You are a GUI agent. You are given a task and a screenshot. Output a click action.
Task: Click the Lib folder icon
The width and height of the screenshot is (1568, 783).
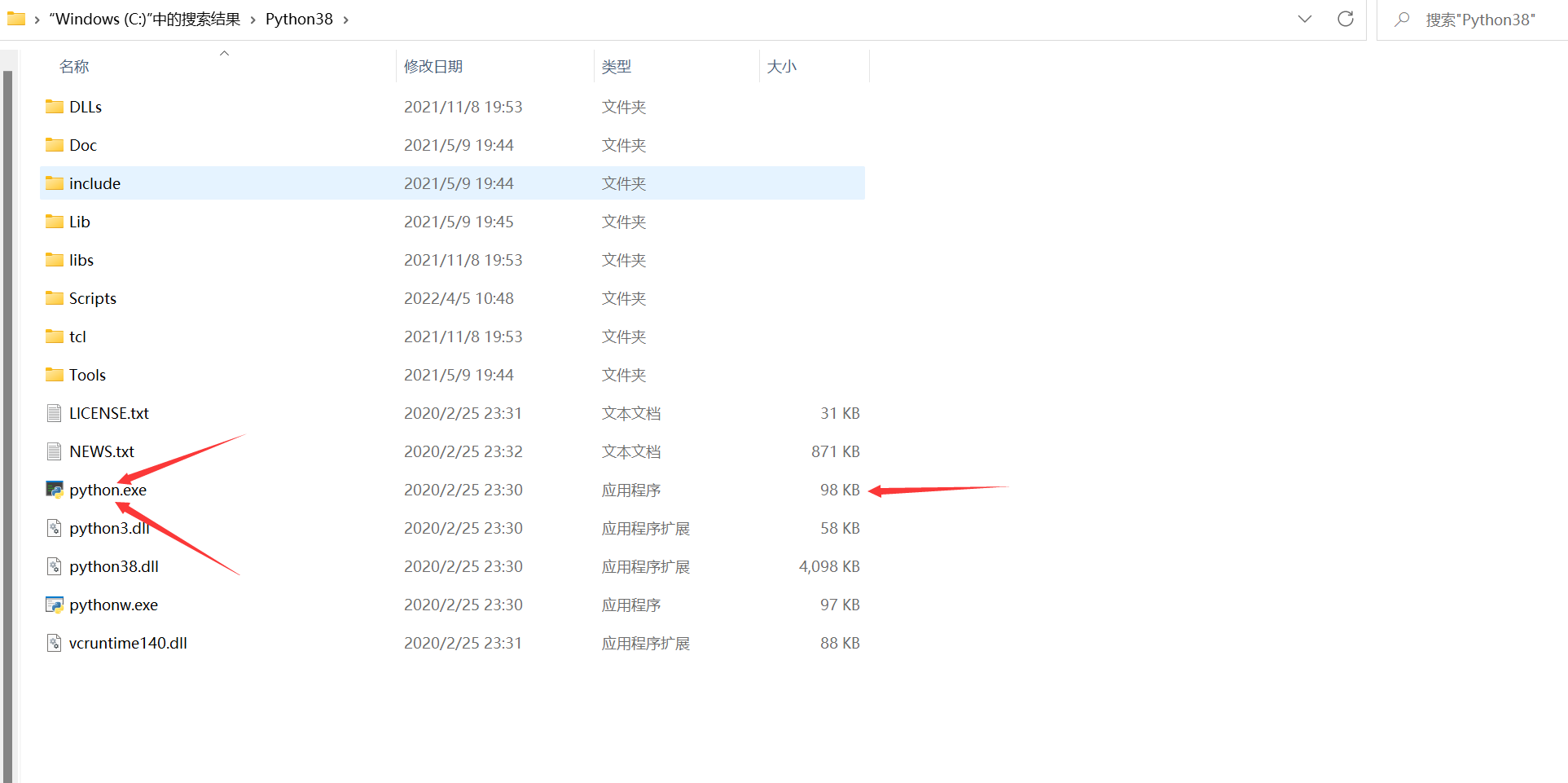point(55,222)
